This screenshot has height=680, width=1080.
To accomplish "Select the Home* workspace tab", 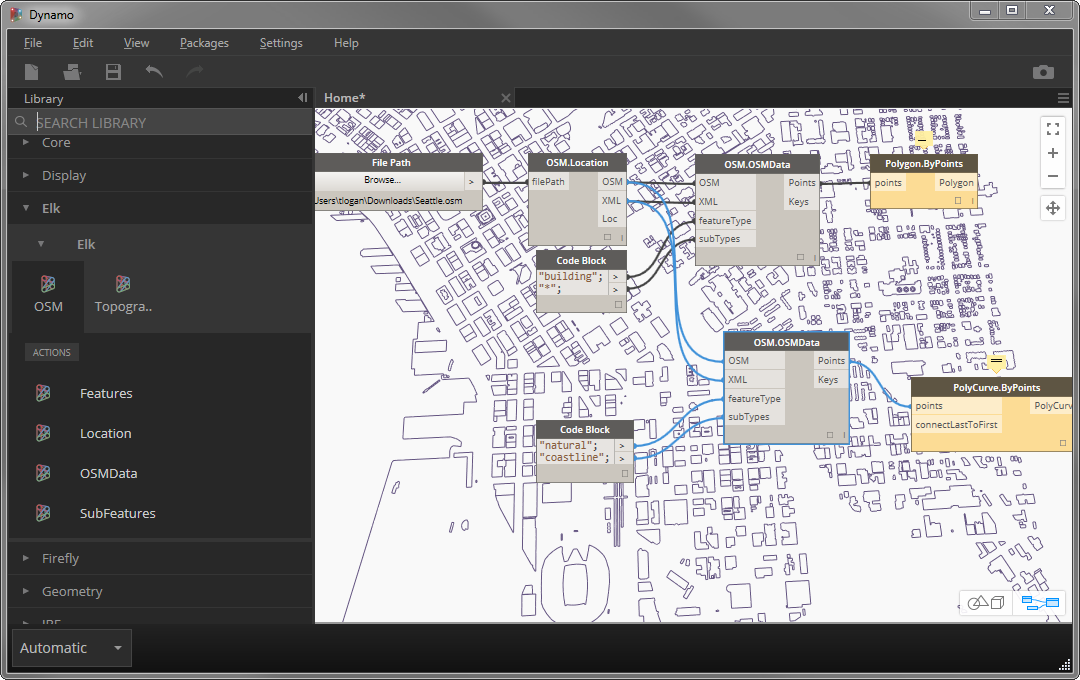I will (x=344, y=97).
